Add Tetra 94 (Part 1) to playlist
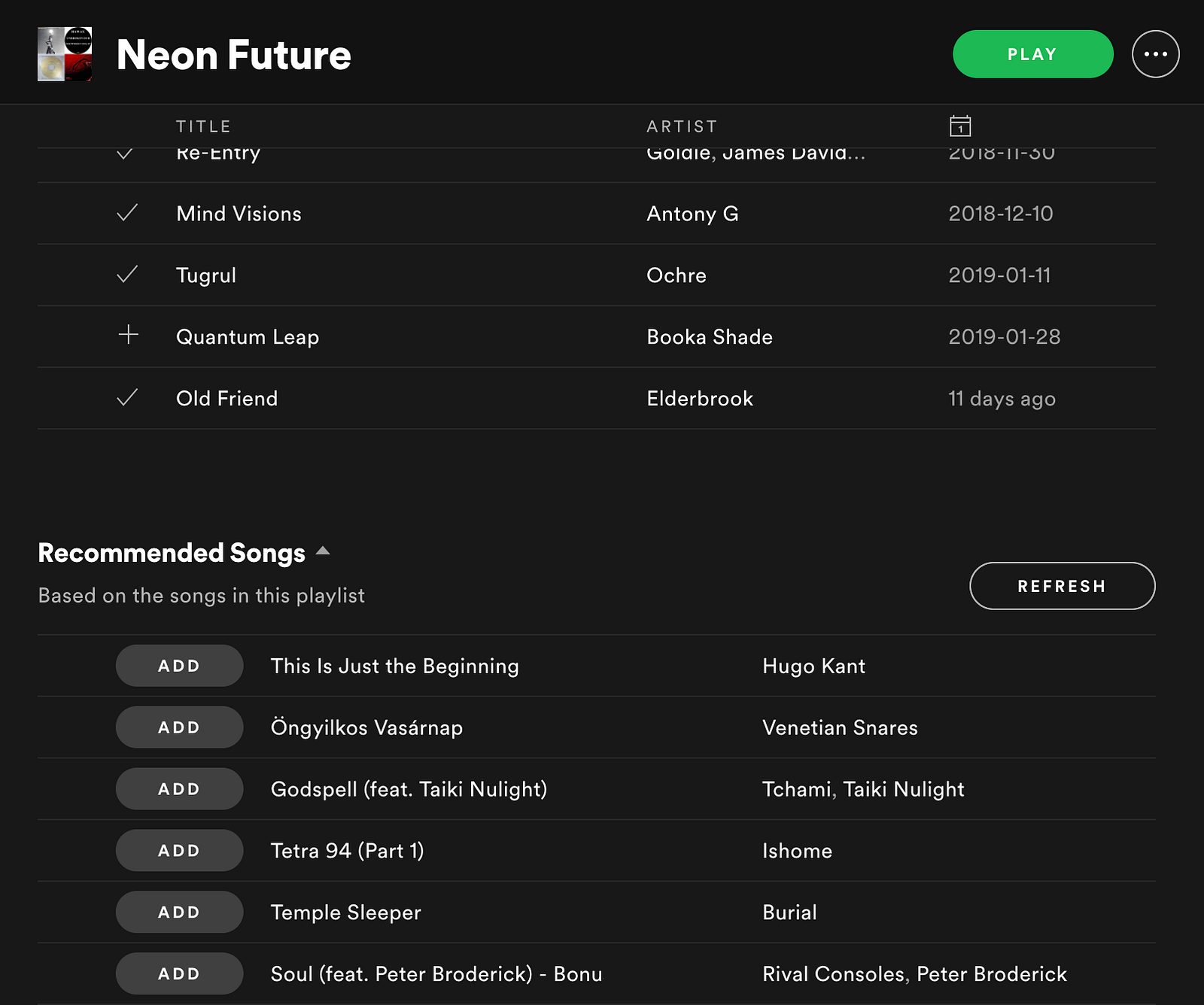The height and width of the screenshot is (1005, 1204). point(179,851)
